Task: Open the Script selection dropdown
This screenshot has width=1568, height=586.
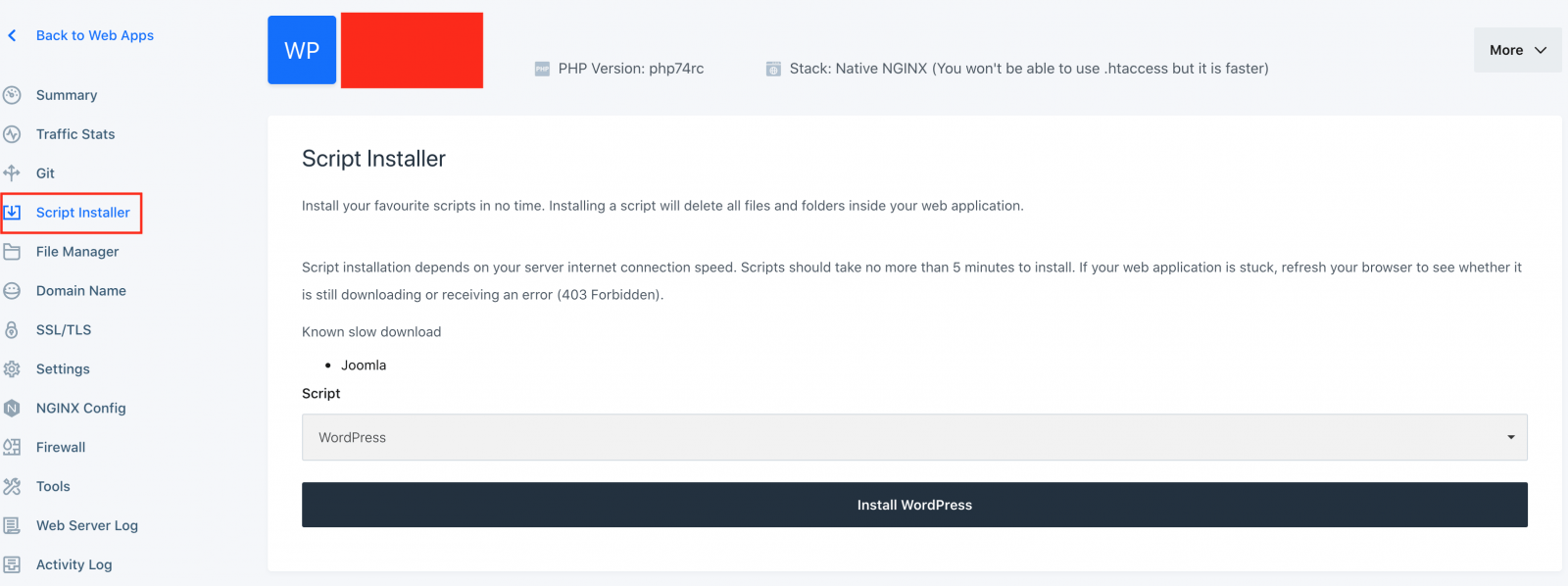Action: (x=914, y=437)
